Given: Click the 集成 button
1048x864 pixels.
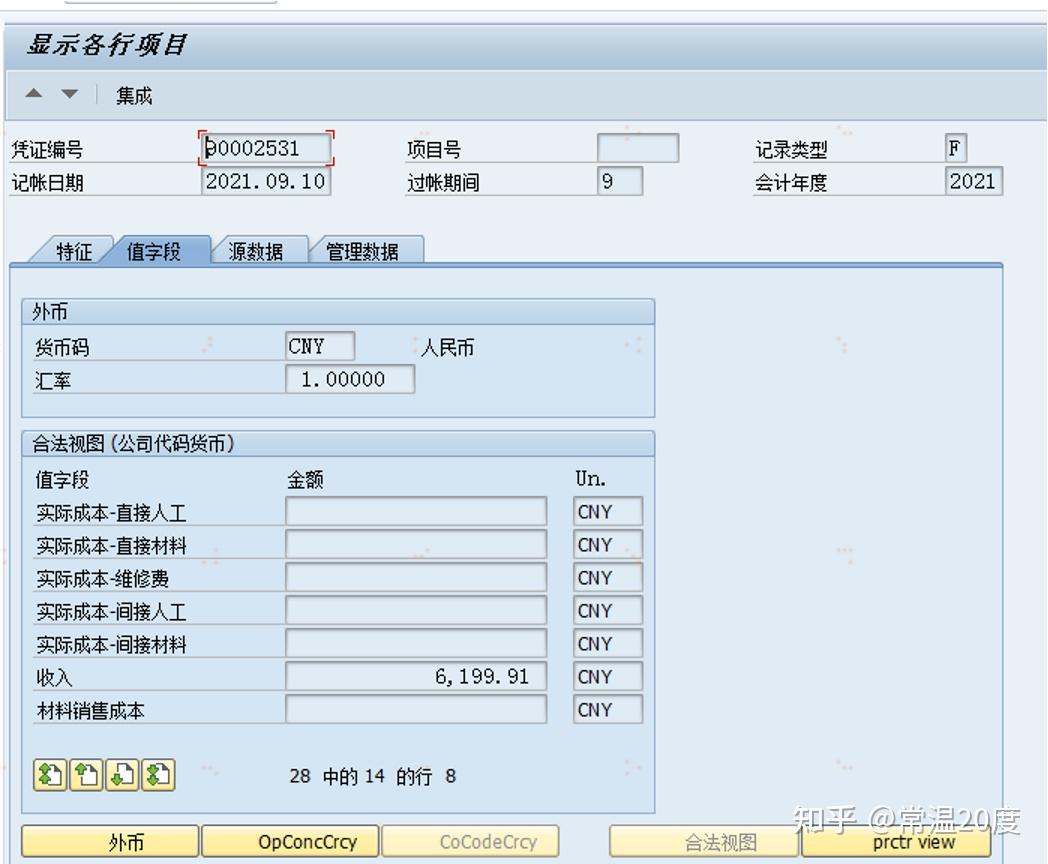Looking at the screenshot, I should (136, 95).
